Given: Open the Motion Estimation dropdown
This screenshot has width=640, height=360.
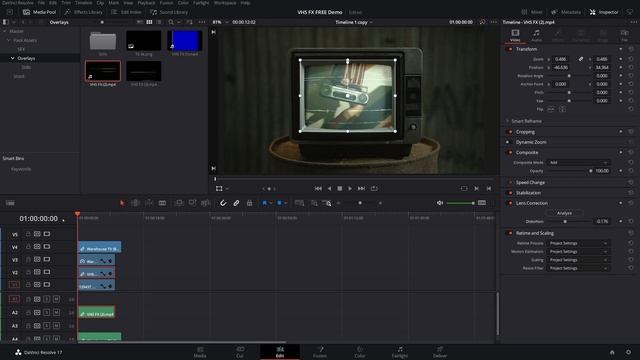Looking at the screenshot, I should click(578, 251).
